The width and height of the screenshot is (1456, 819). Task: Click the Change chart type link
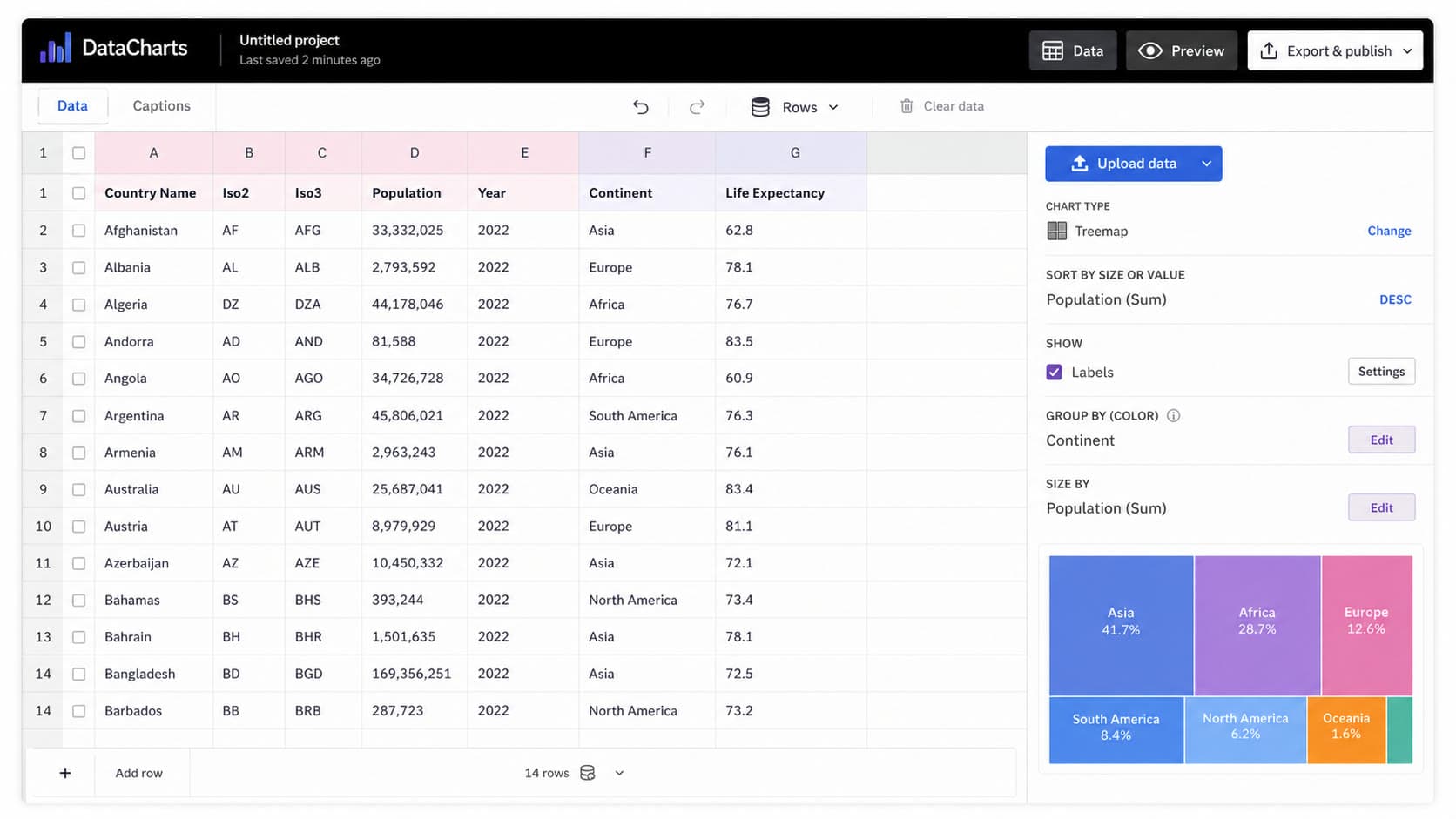1389,231
